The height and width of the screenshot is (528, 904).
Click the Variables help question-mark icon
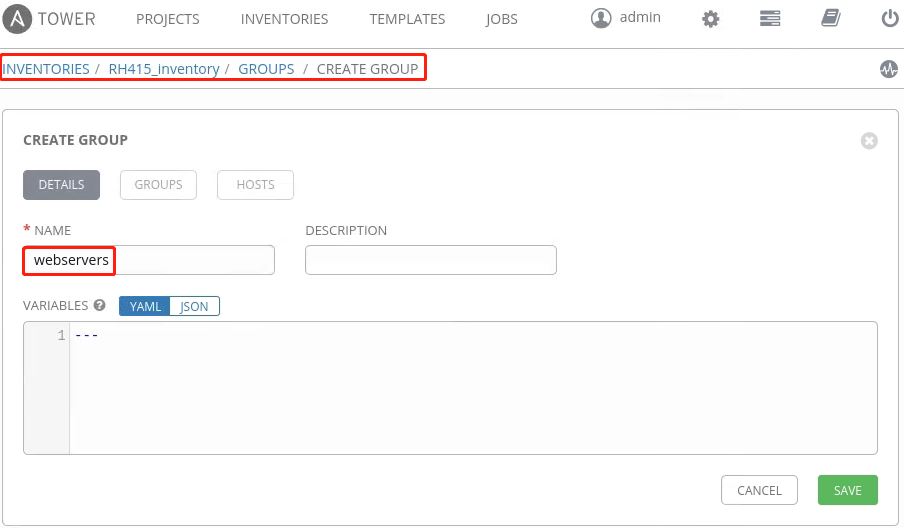tap(99, 306)
